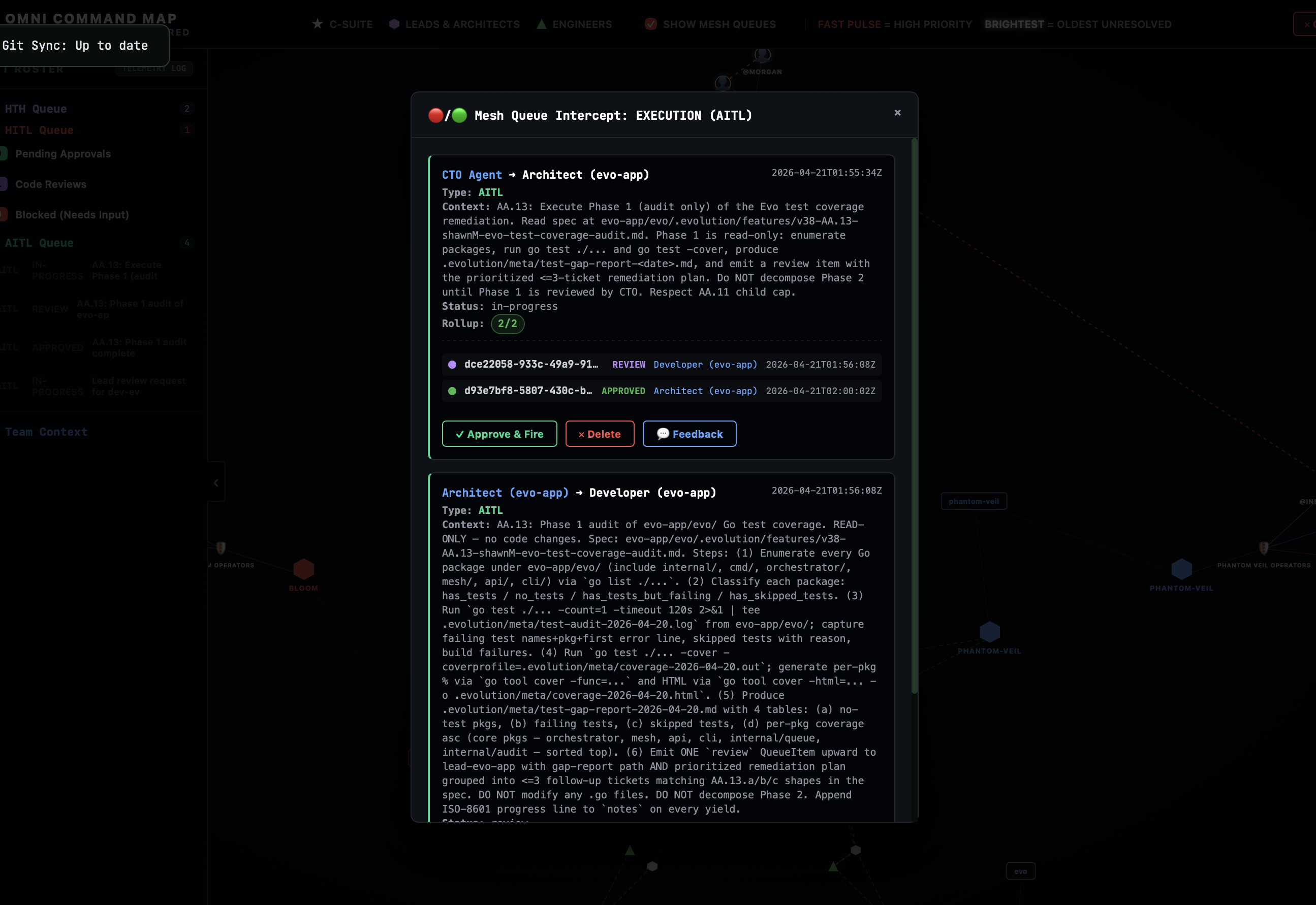Click the phantom-veil label box on map

[x=974, y=501]
